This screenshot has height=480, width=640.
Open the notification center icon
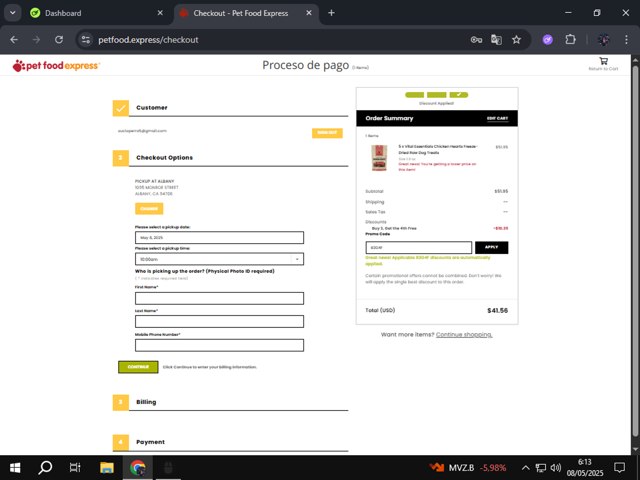620,467
